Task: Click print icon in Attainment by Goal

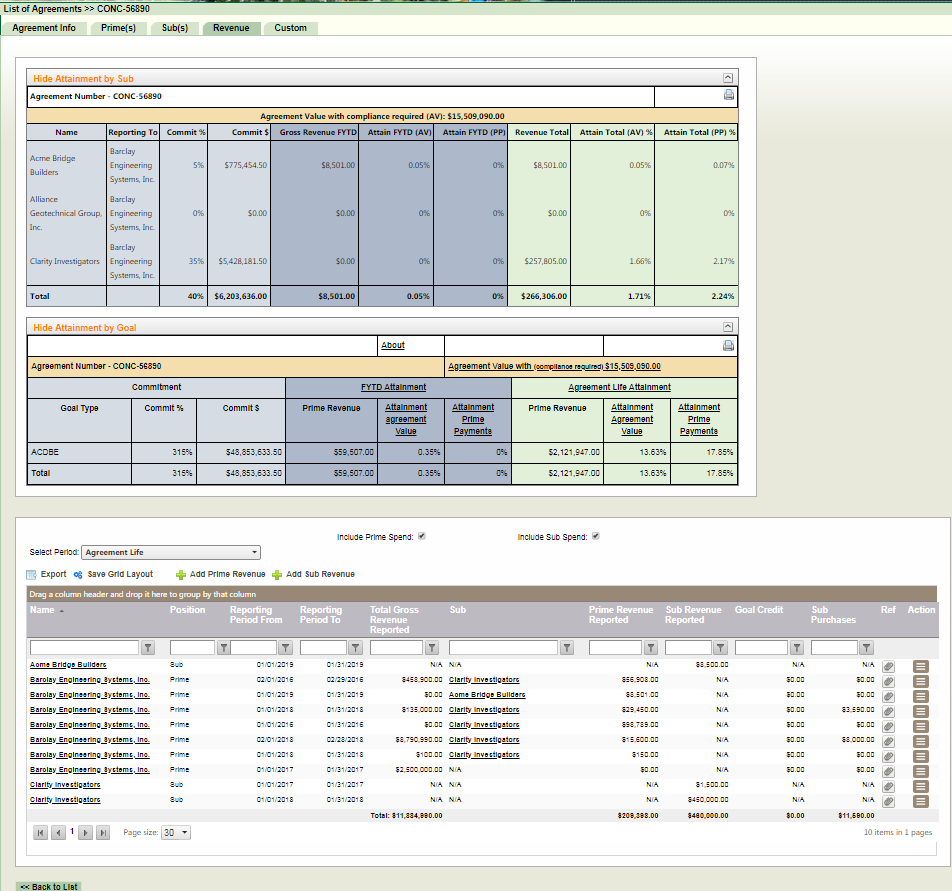Action: point(728,345)
